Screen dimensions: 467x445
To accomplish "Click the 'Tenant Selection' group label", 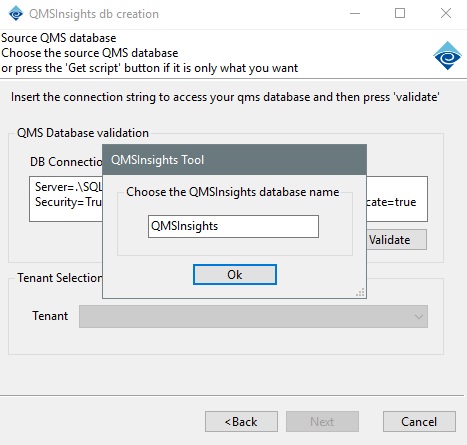I will coord(60,278).
